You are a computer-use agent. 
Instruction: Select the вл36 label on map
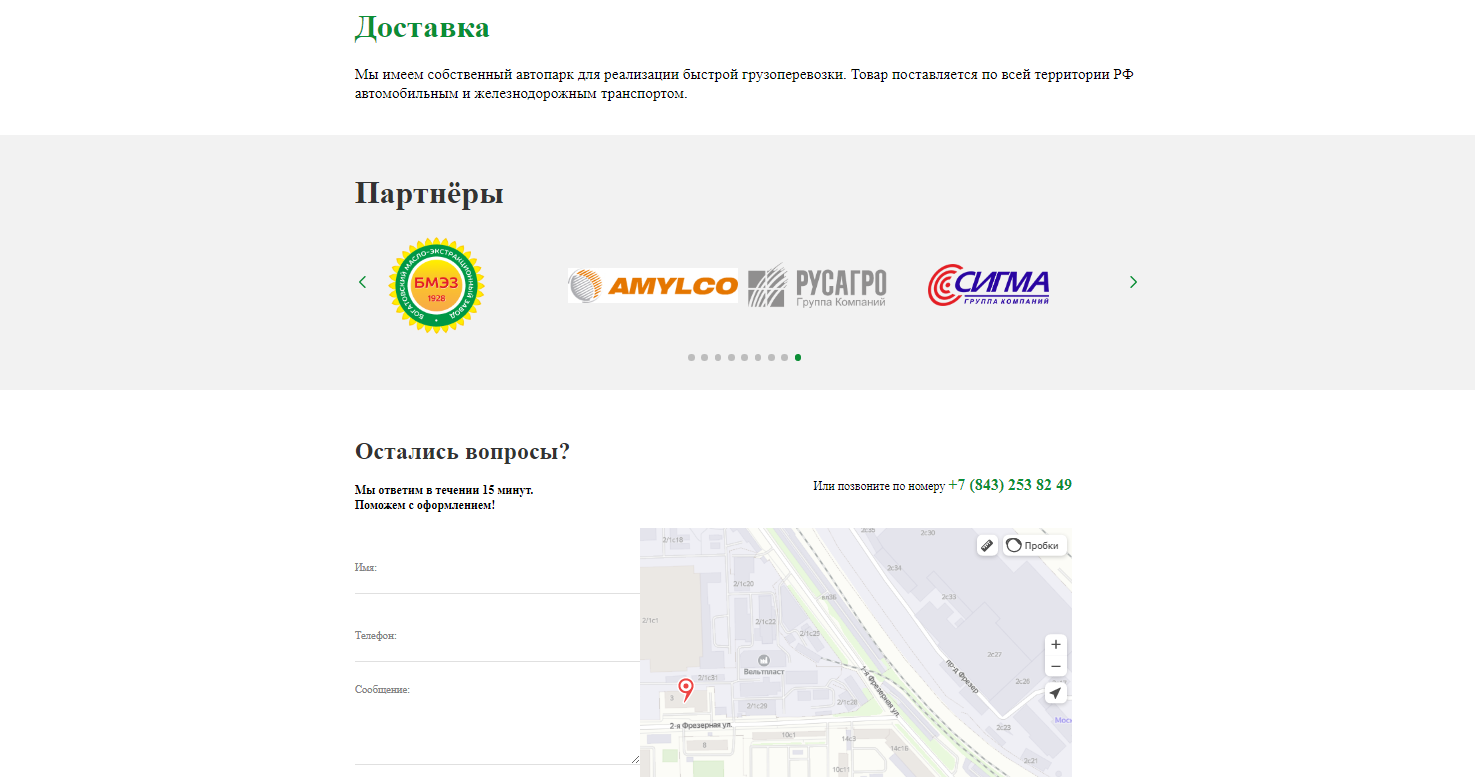click(828, 597)
